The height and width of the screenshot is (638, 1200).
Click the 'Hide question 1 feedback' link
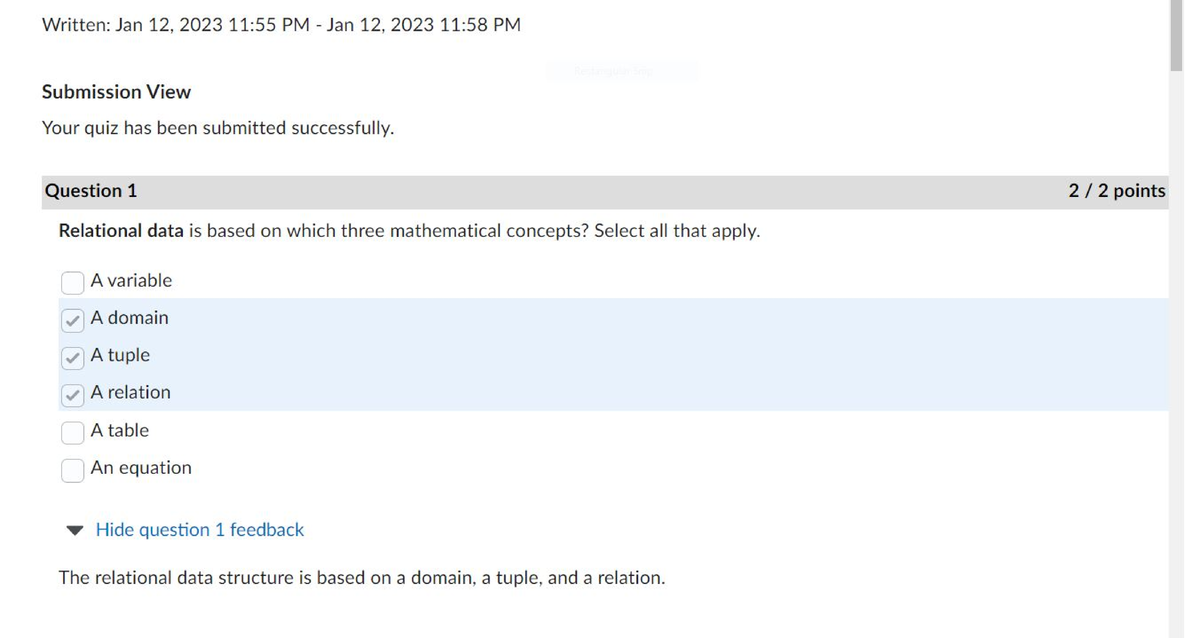click(199, 530)
